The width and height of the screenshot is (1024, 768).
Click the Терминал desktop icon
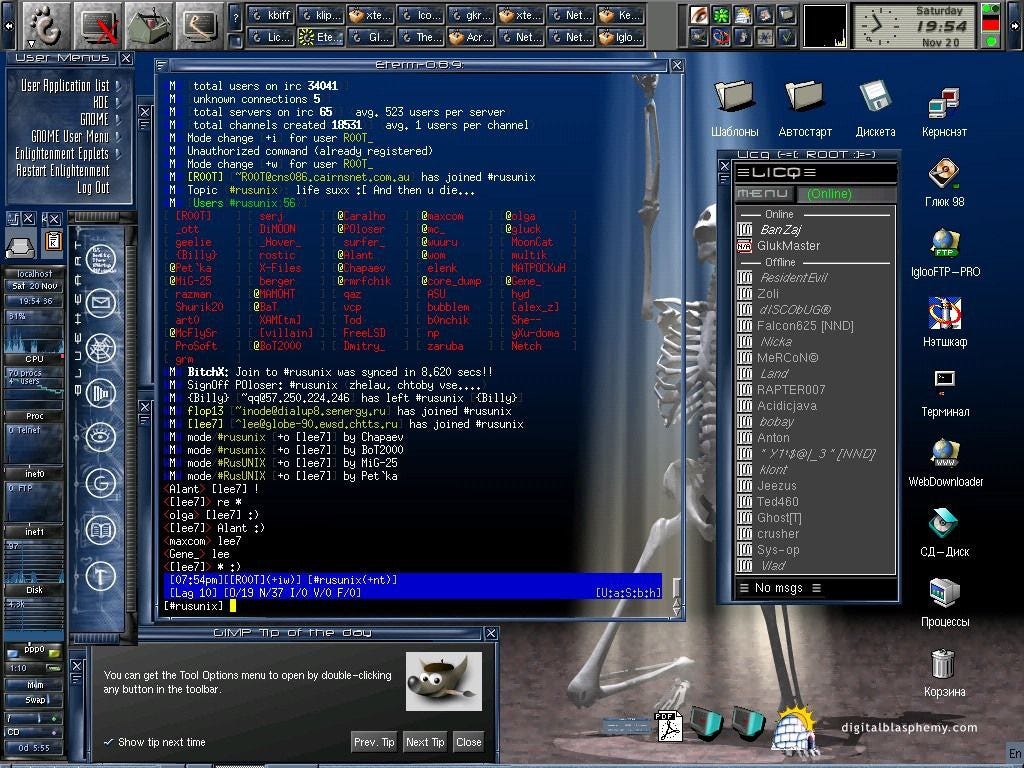945,392
